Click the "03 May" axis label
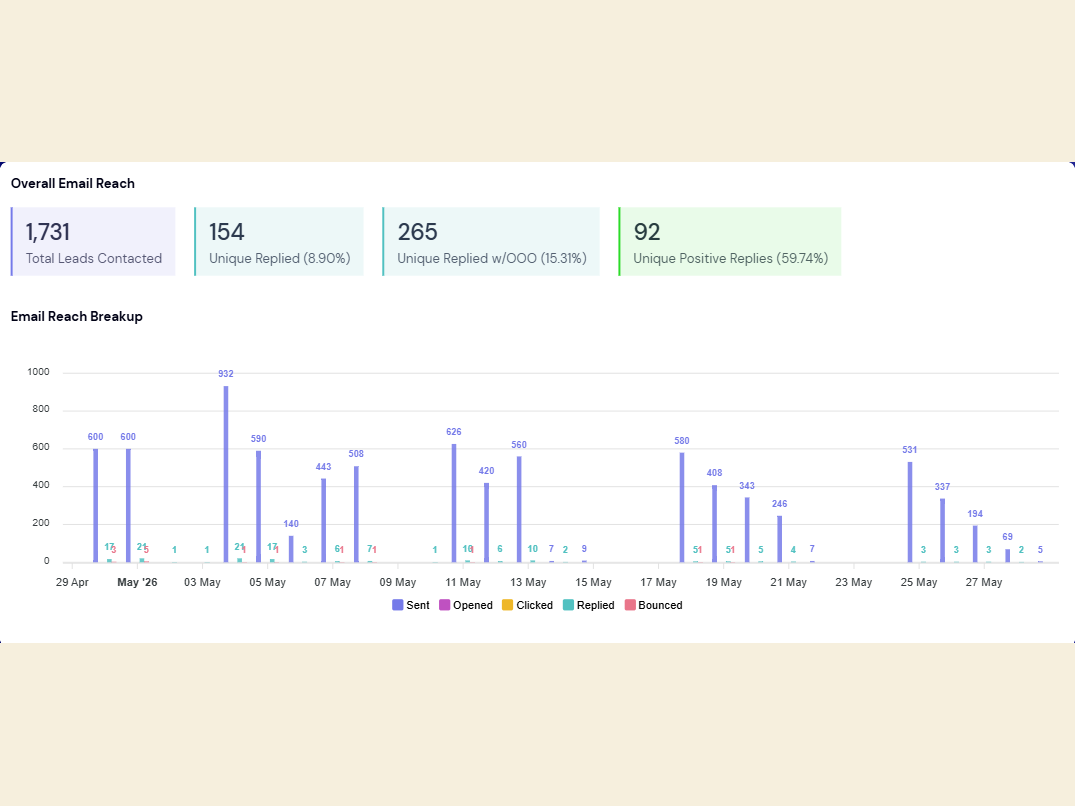 (x=202, y=583)
